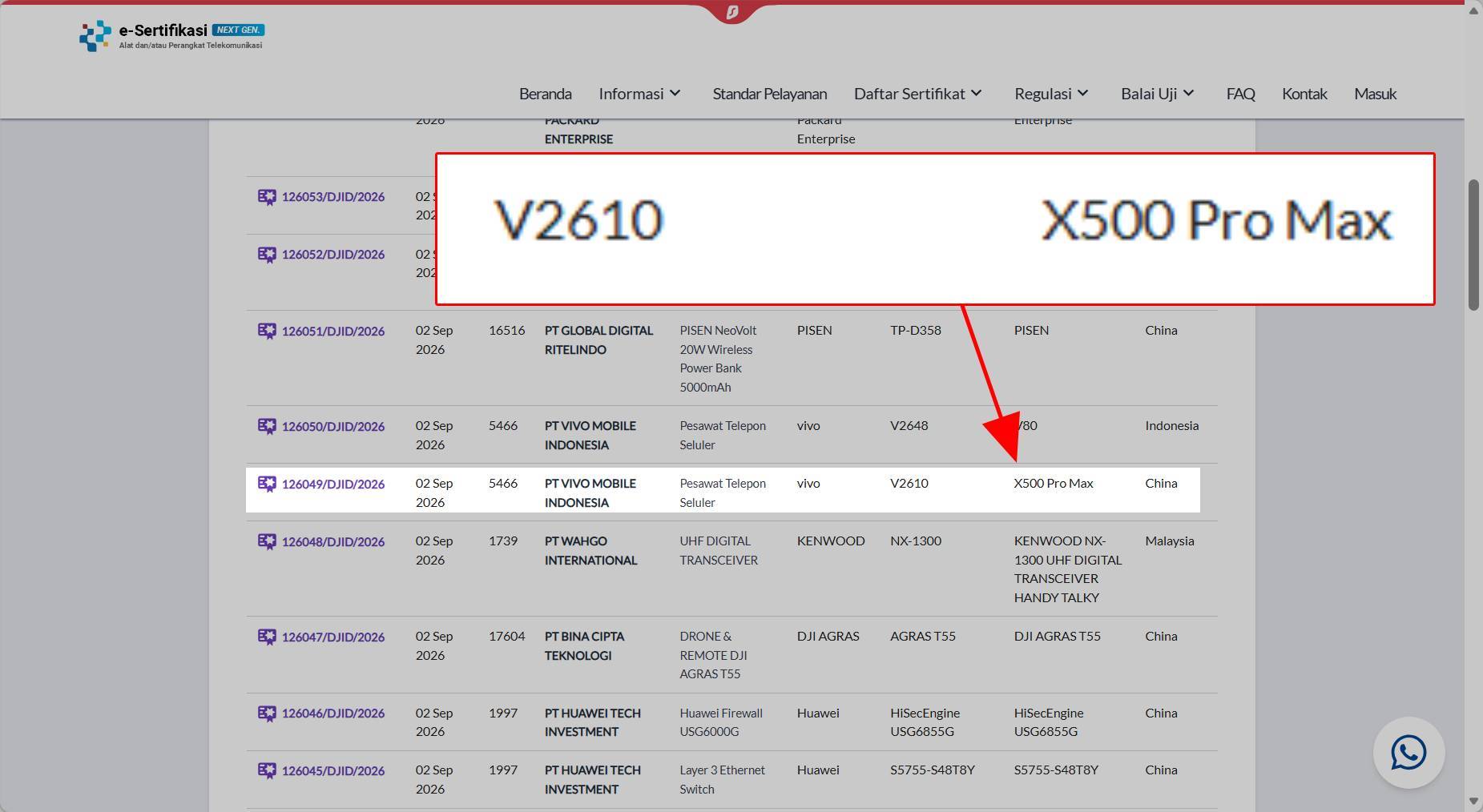The width and height of the screenshot is (1483, 812).
Task: Select the TP-D358 model cell
Action: [916, 331]
